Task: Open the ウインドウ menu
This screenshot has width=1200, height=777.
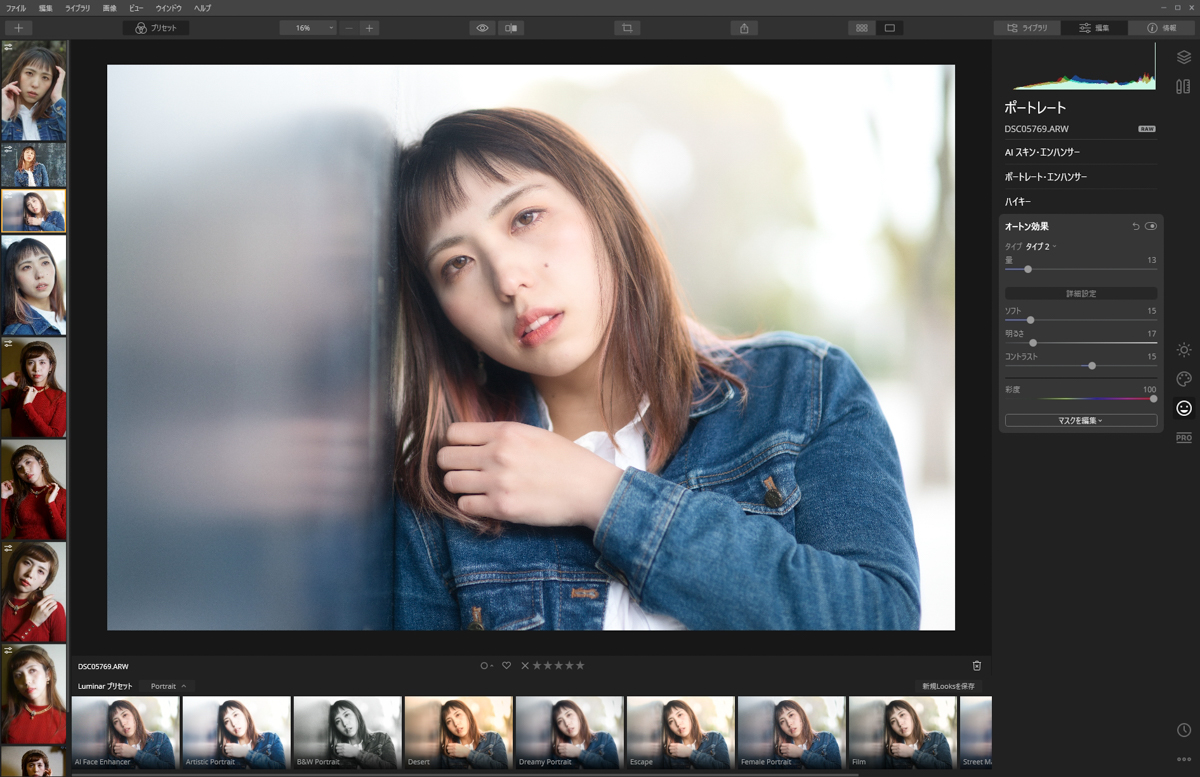Action: (169, 8)
